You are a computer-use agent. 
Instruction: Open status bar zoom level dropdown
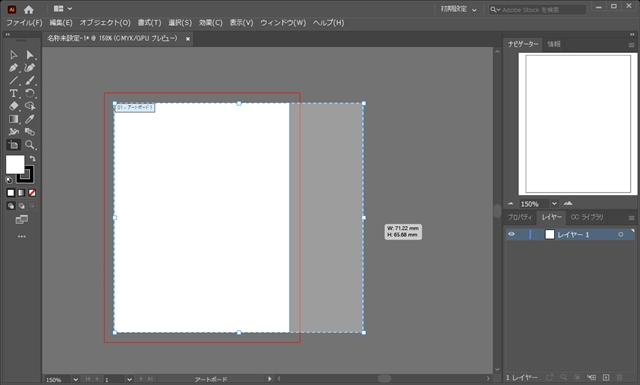point(76,380)
